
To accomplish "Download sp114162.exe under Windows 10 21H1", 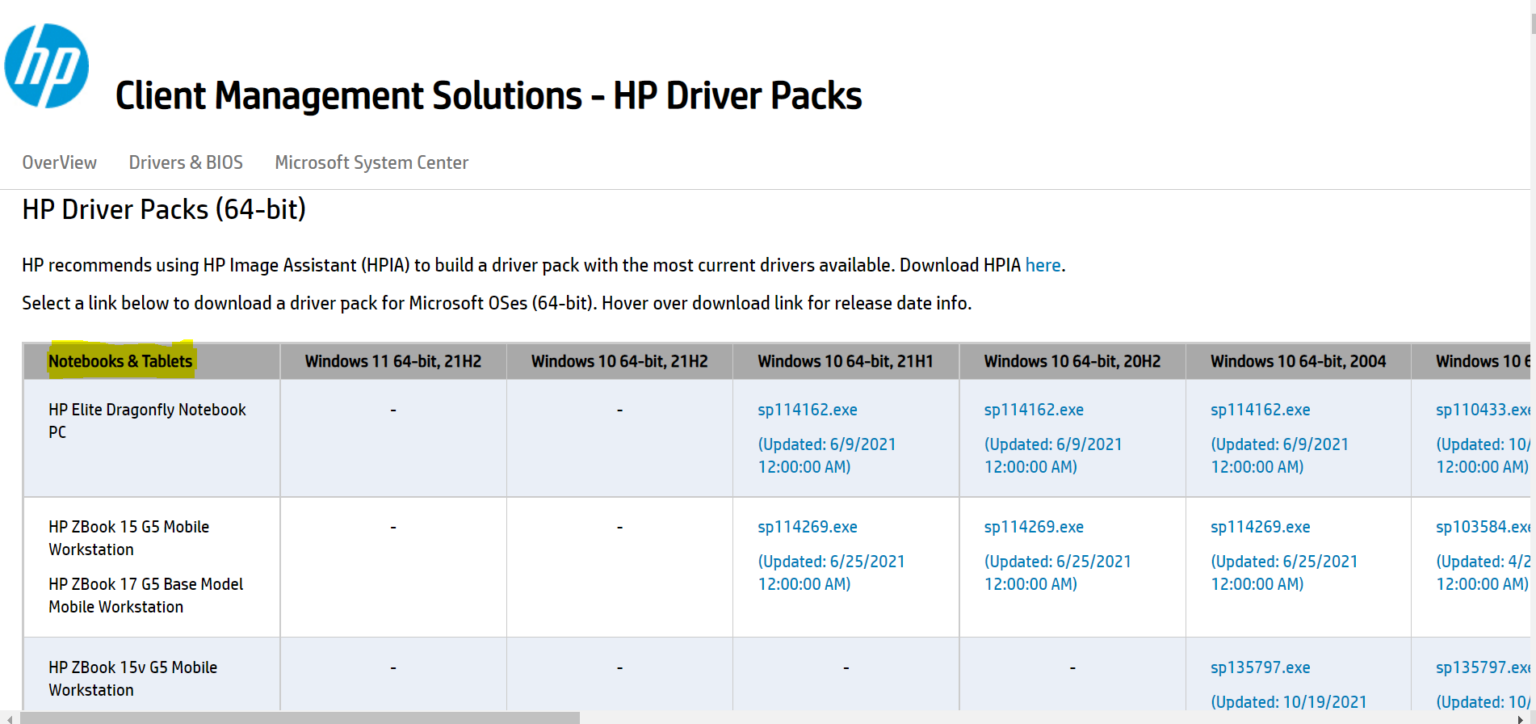I will click(808, 410).
